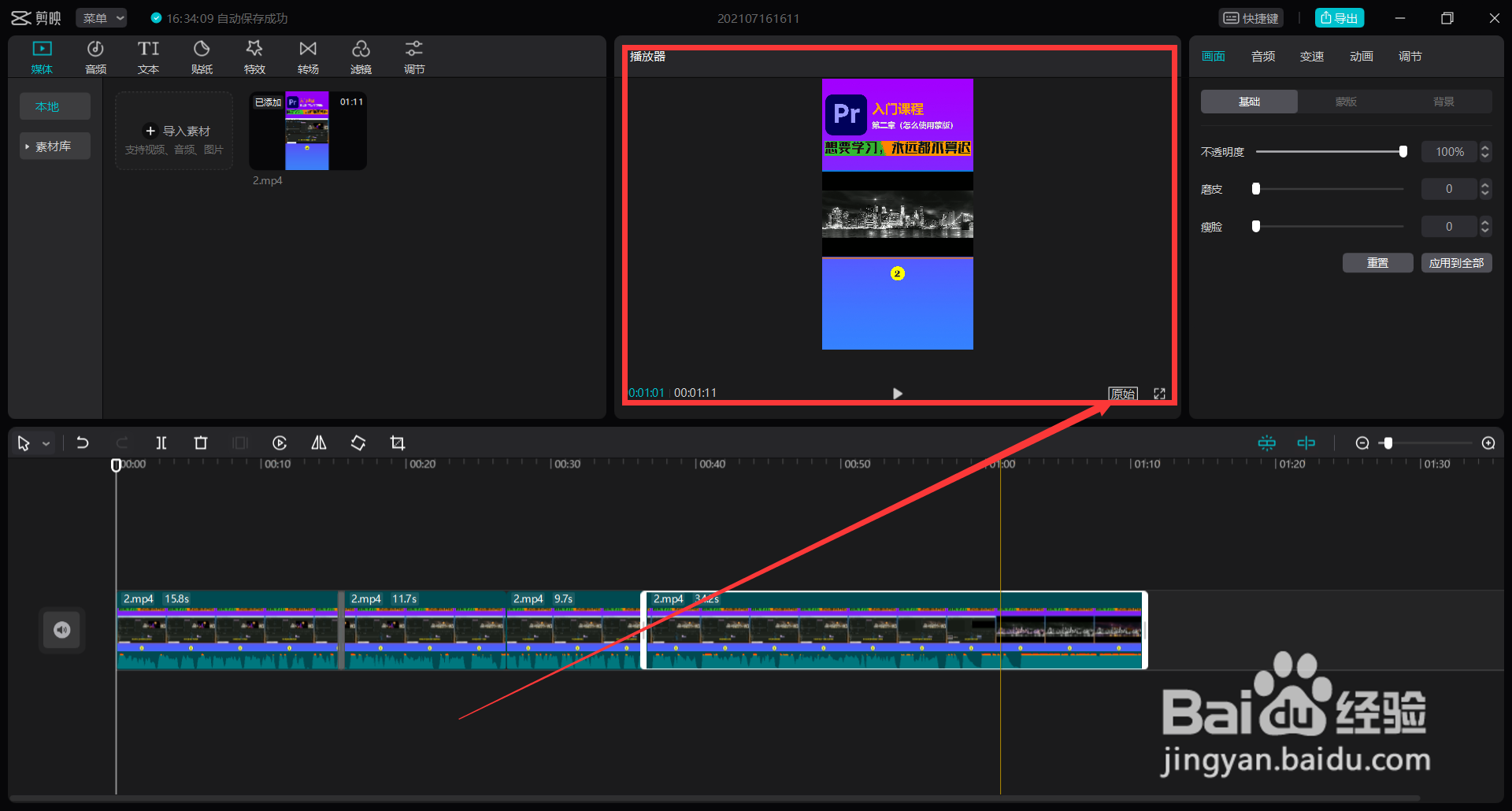Click the reverse playback icon
This screenshot has height=811, width=1512.
(280, 443)
